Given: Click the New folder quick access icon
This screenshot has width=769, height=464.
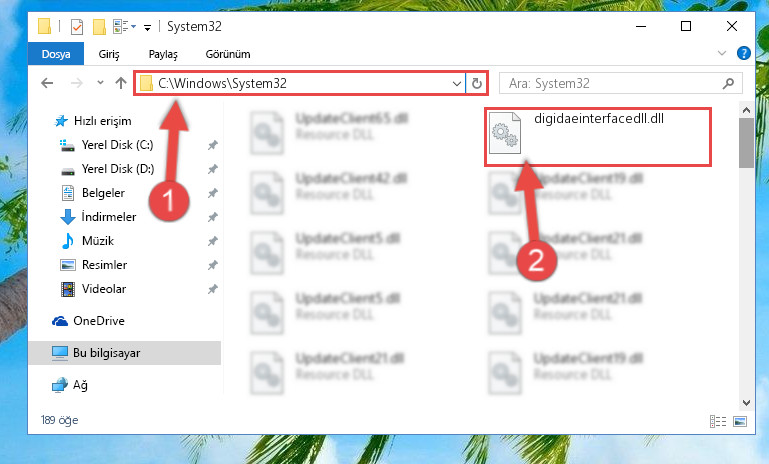Looking at the screenshot, I should click(100, 27).
